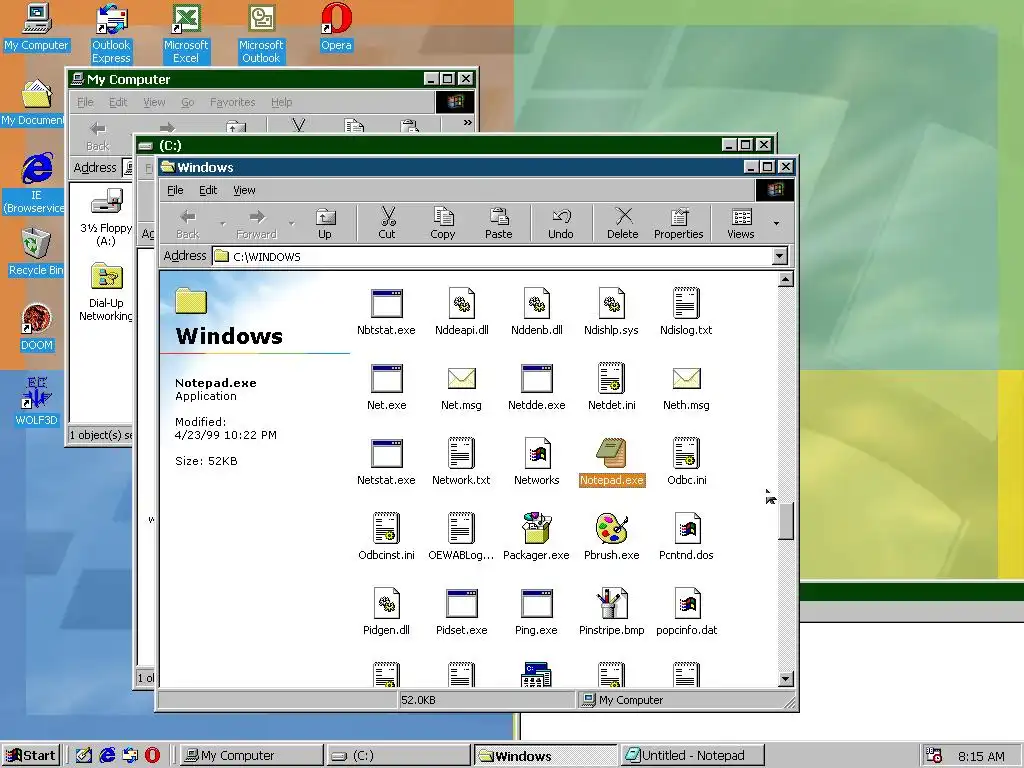The image size is (1024, 768).
Task: Click Opera quick launch icon in taskbar
Action: (x=152, y=756)
